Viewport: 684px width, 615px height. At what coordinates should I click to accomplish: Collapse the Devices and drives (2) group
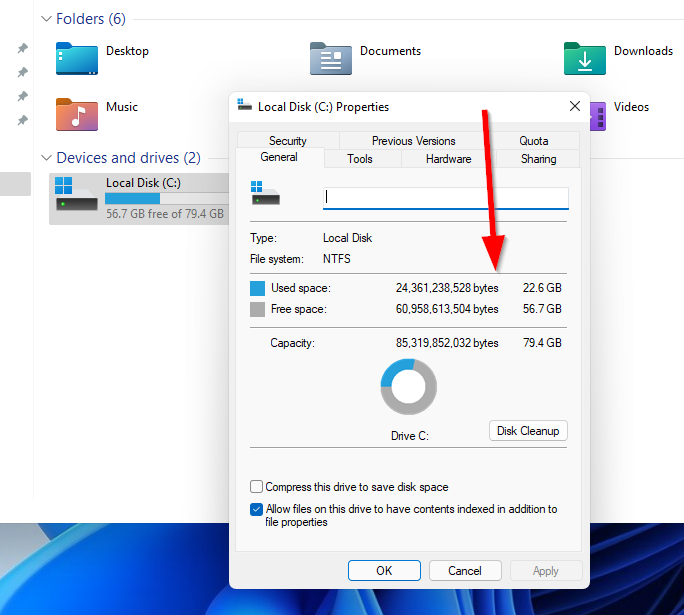tap(46, 157)
